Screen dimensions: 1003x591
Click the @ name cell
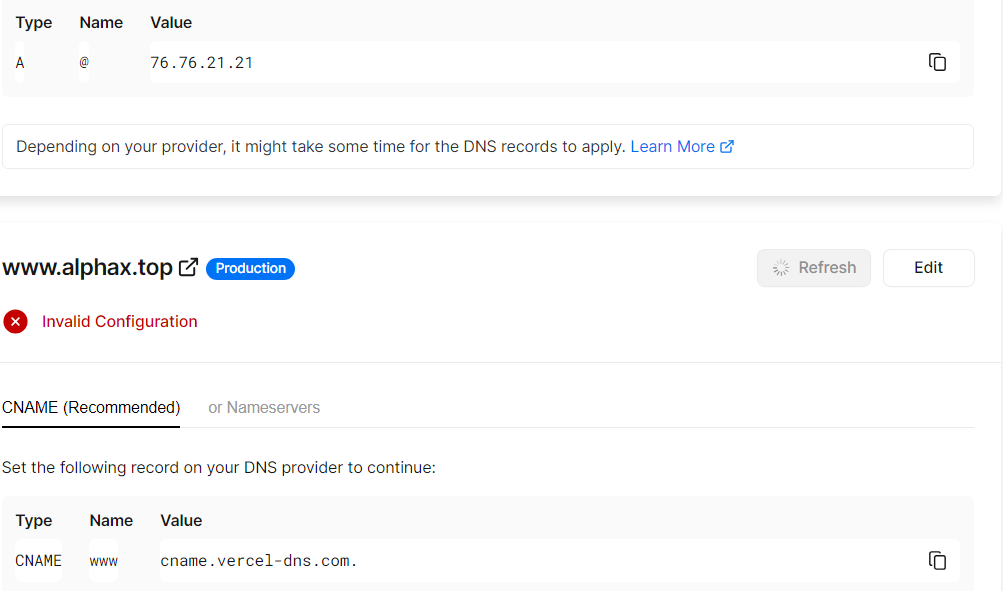click(x=84, y=63)
